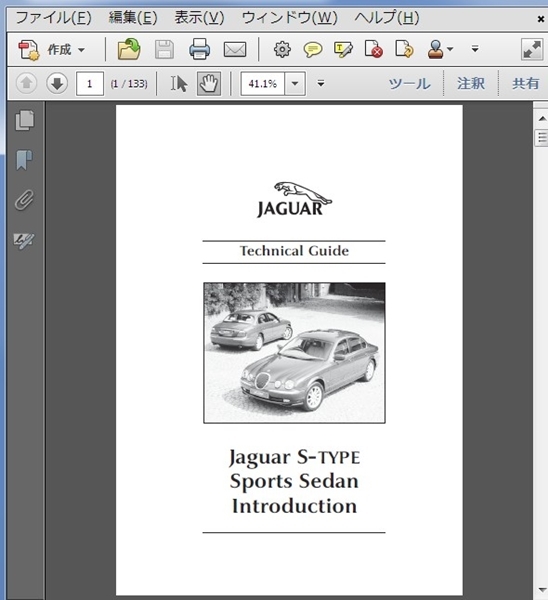Viewport: 548px width, 600px height.
Task: Go to the next page
Action: click(57, 83)
